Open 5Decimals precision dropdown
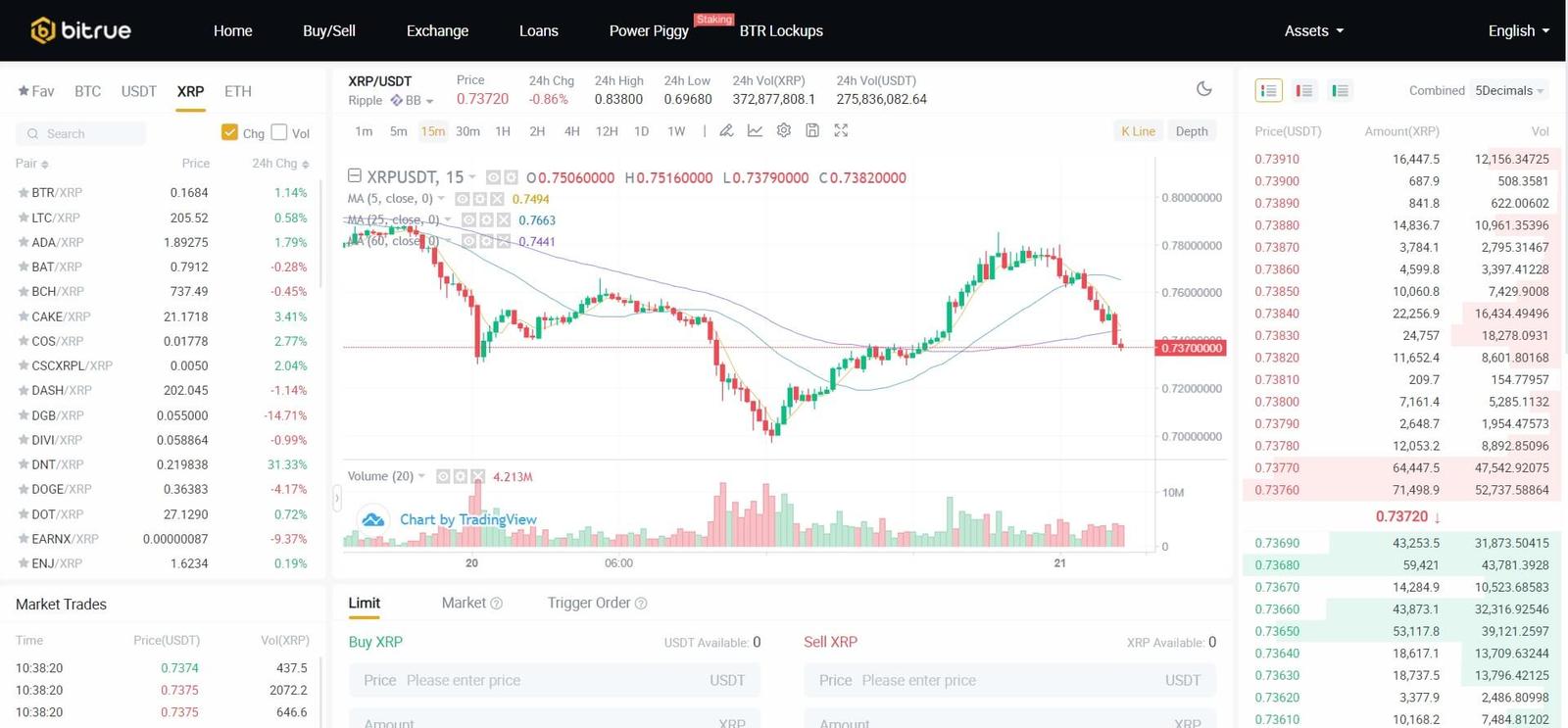This screenshot has width=1568, height=728. click(x=1509, y=90)
